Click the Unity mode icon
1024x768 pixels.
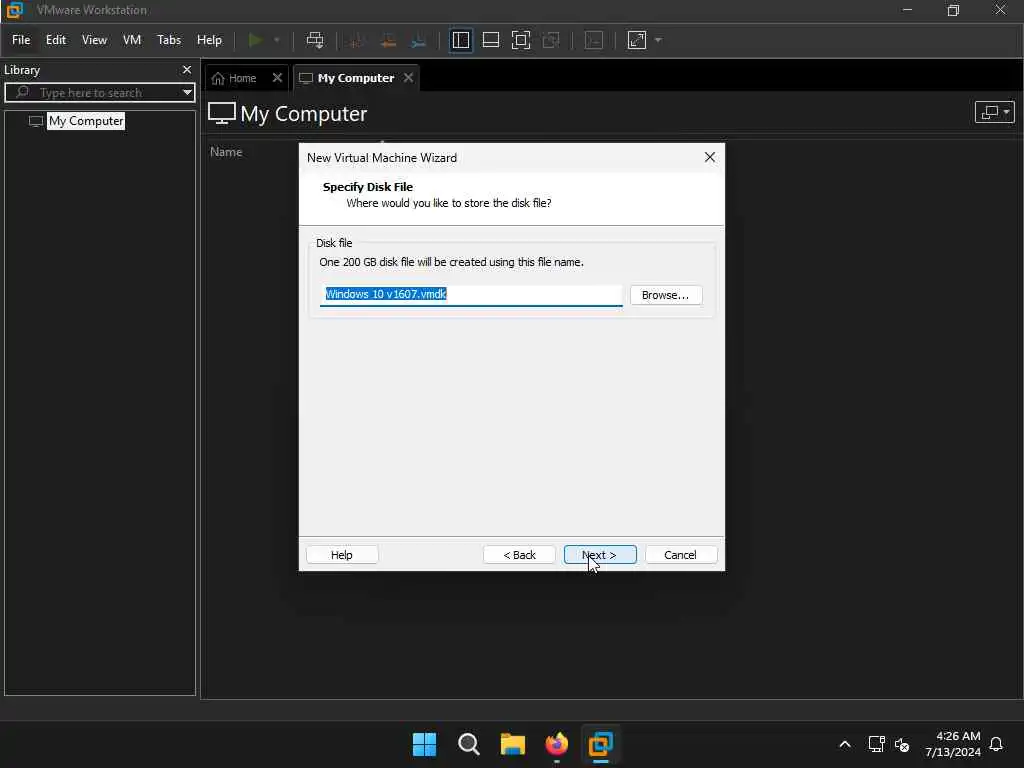click(x=551, y=40)
